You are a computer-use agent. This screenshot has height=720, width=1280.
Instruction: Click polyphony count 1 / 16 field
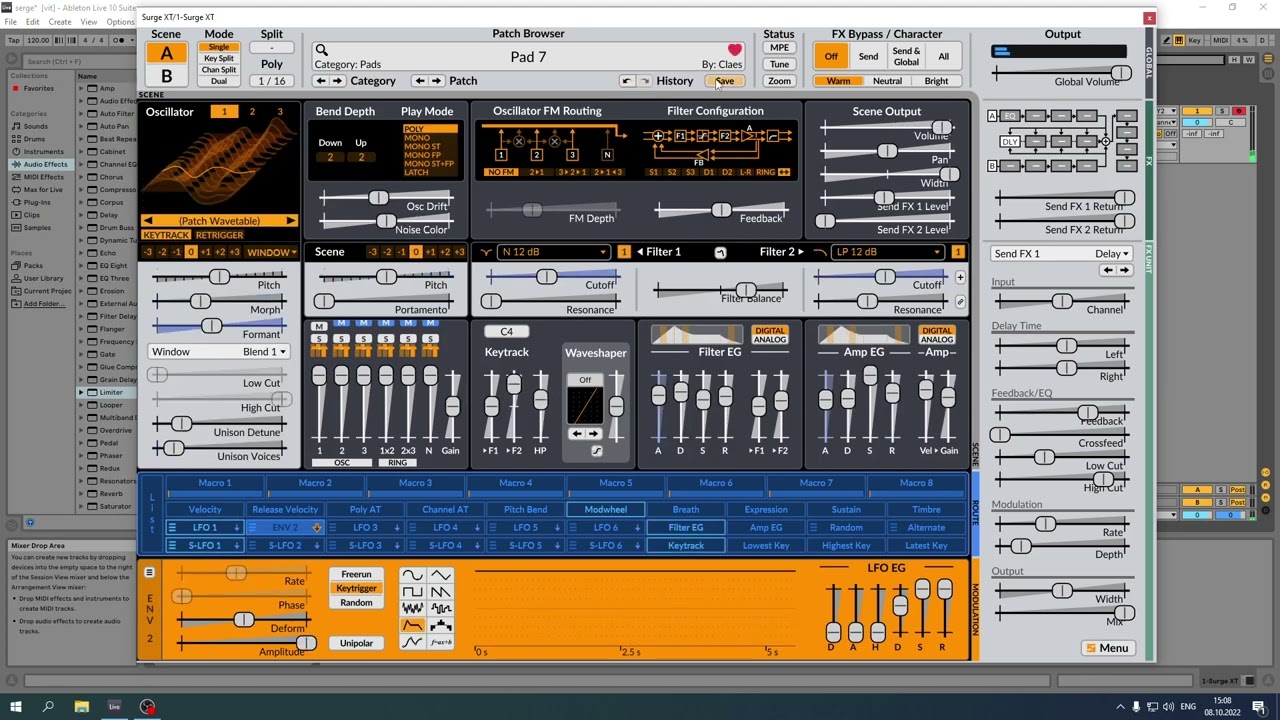[x=272, y=81]
